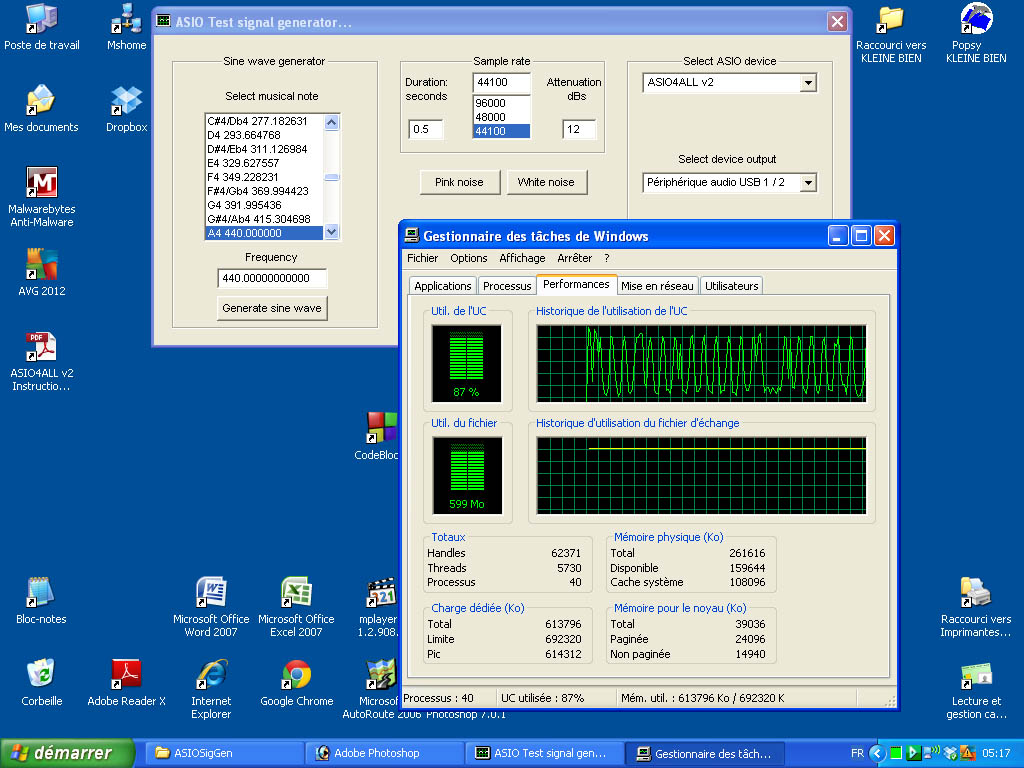Click the 05:17 clock

[996, 753]
